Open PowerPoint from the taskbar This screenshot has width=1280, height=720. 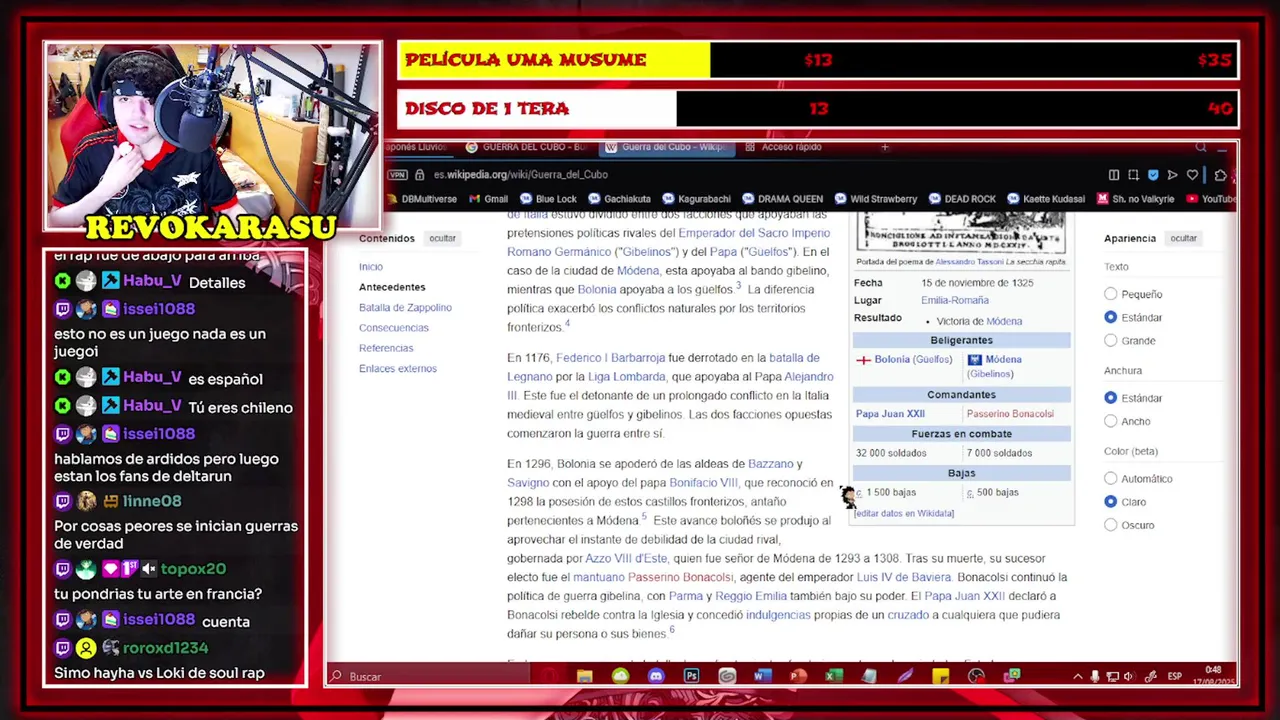797,677
